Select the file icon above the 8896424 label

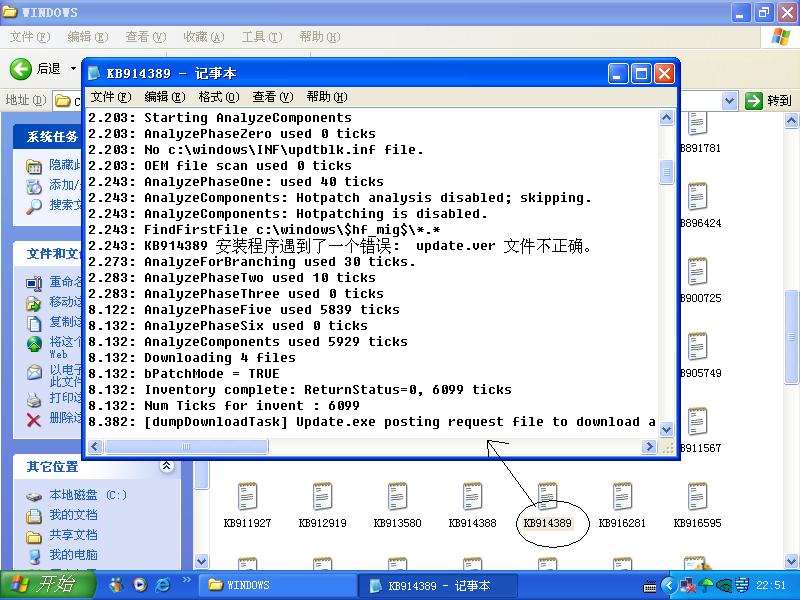[697, 196]
